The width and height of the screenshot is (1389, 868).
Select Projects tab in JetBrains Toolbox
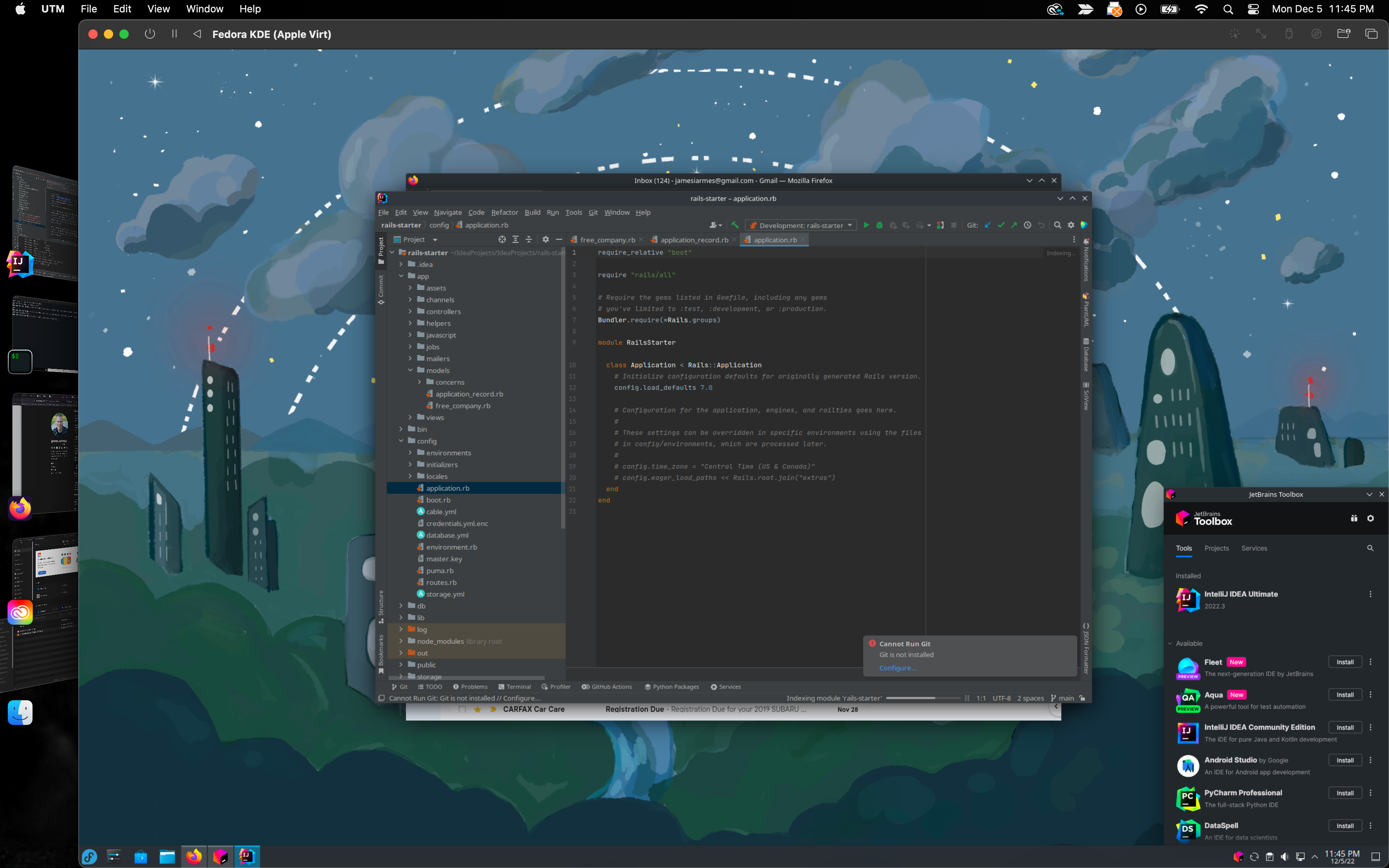(1216, 548)
